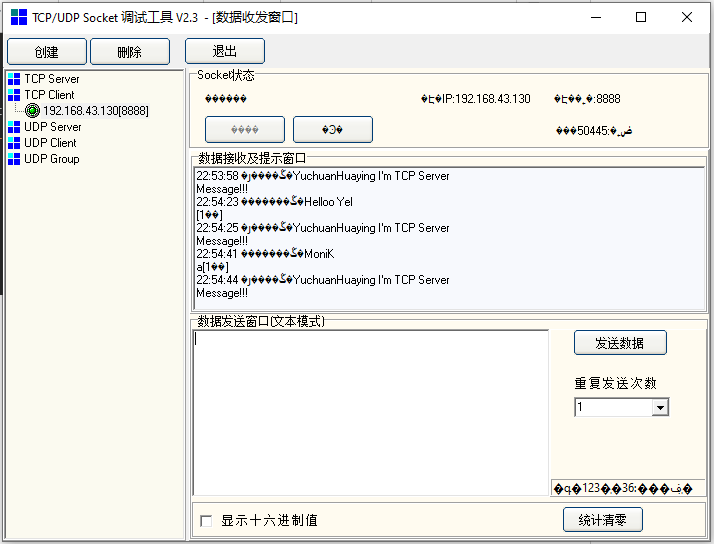This screenshot has width=714, height=544.
Task: Click the enabled garbled Socket状态 button
Action: pyautogui.click(x=333, y=130)
